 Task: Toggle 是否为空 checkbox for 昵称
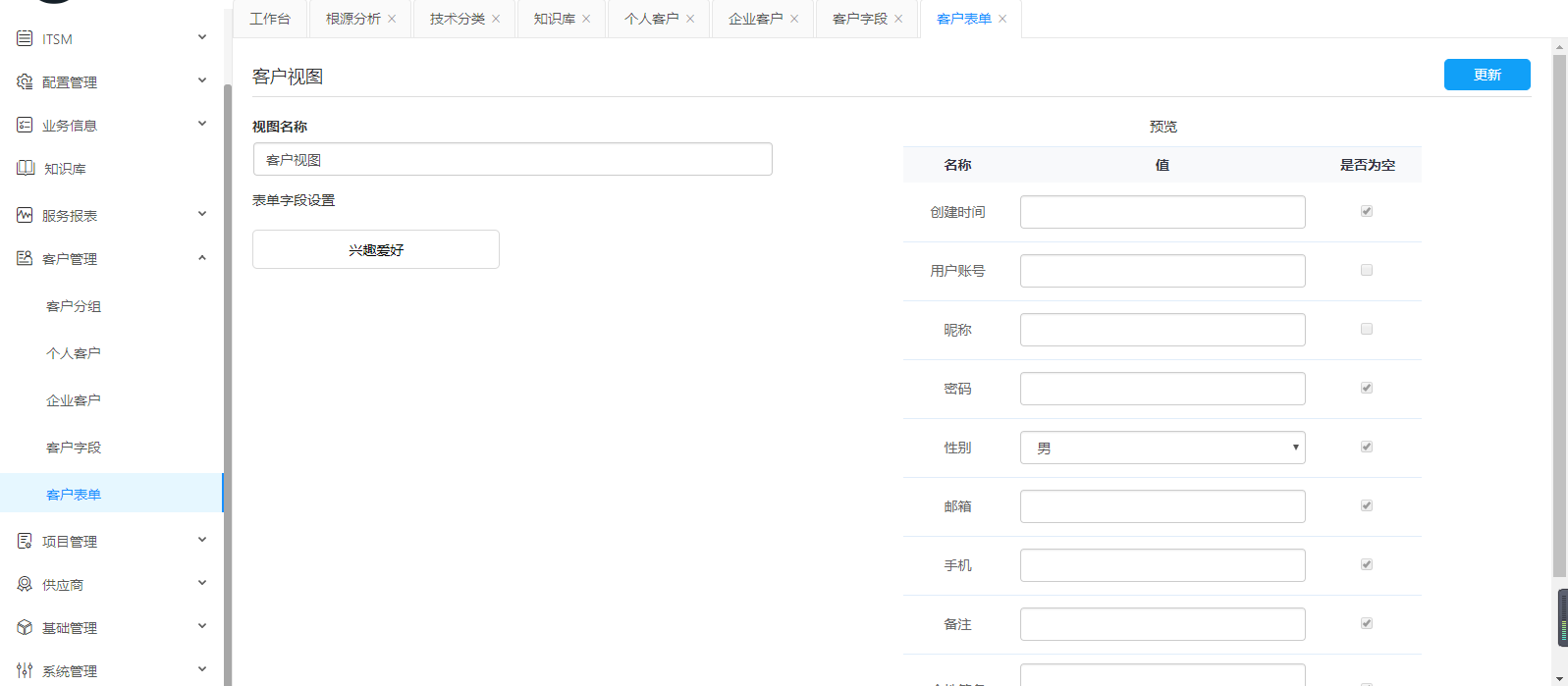pos(1366,329)
